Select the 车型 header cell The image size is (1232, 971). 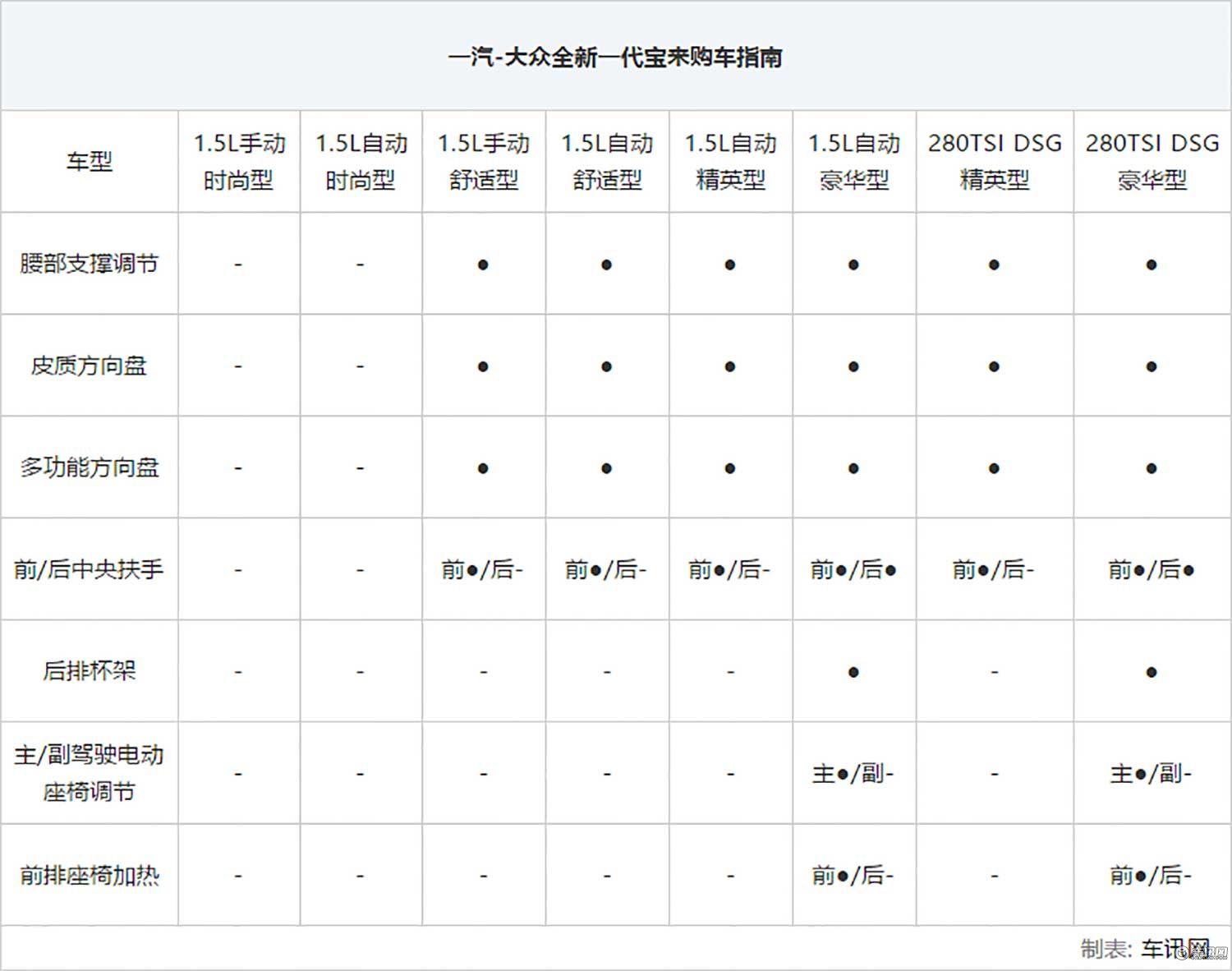coord(89,161)
